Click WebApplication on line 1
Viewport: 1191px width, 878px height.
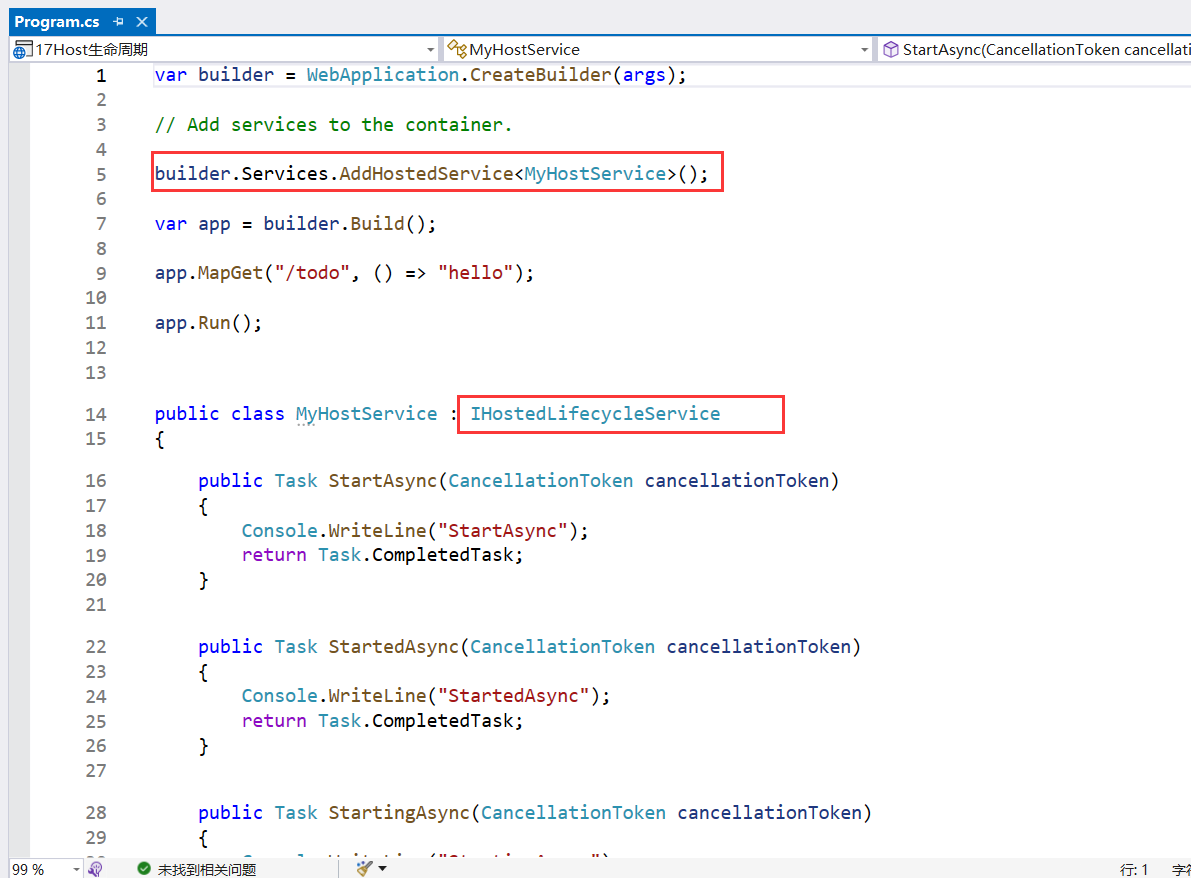(383, 75)
